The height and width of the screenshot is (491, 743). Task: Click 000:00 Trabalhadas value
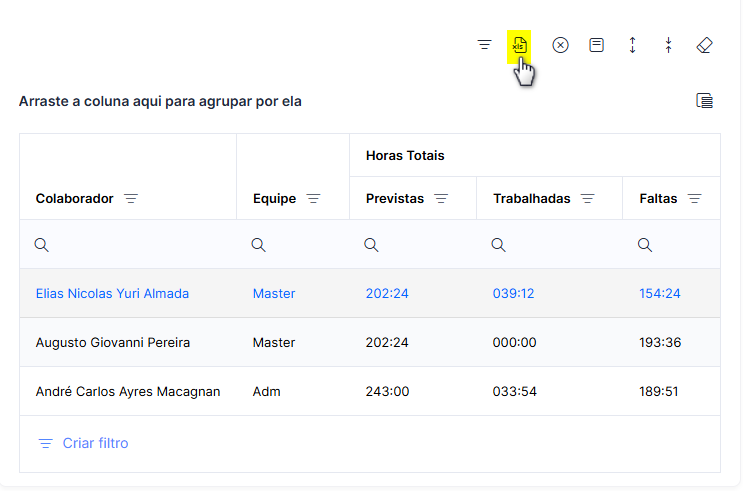tap(514, 342)
